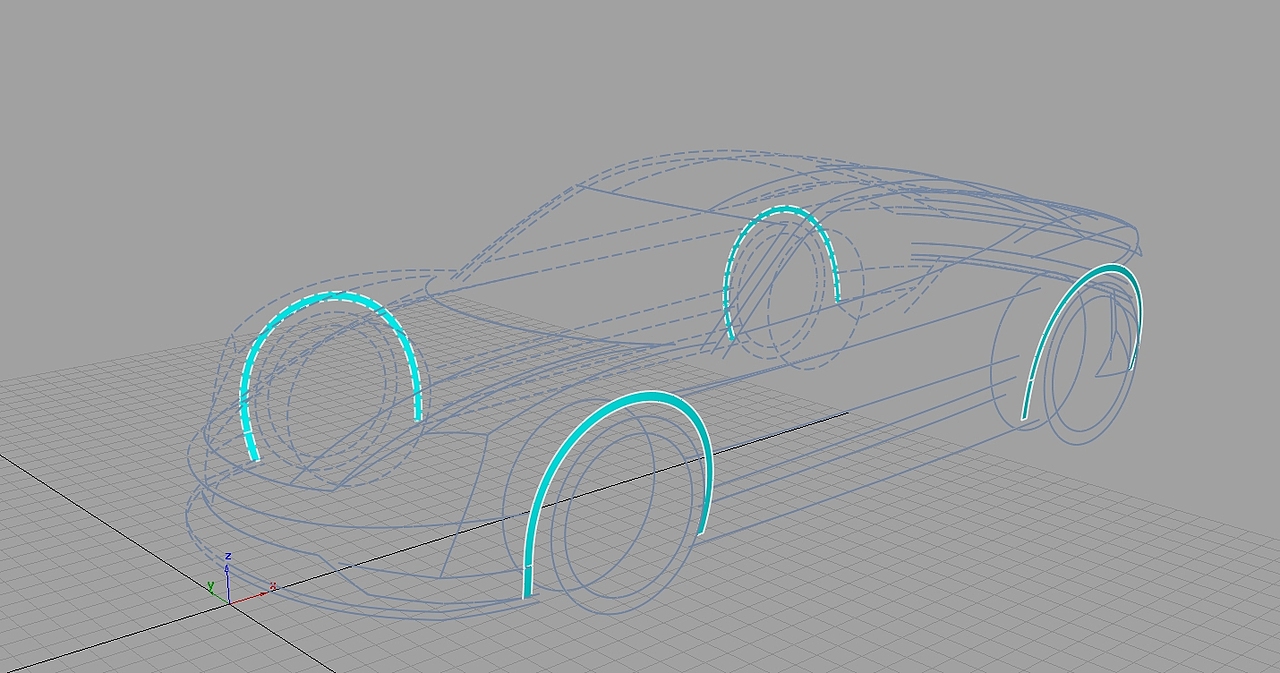
Task: Click the Y label on the axis gizmo
Action: coord(211,584)
